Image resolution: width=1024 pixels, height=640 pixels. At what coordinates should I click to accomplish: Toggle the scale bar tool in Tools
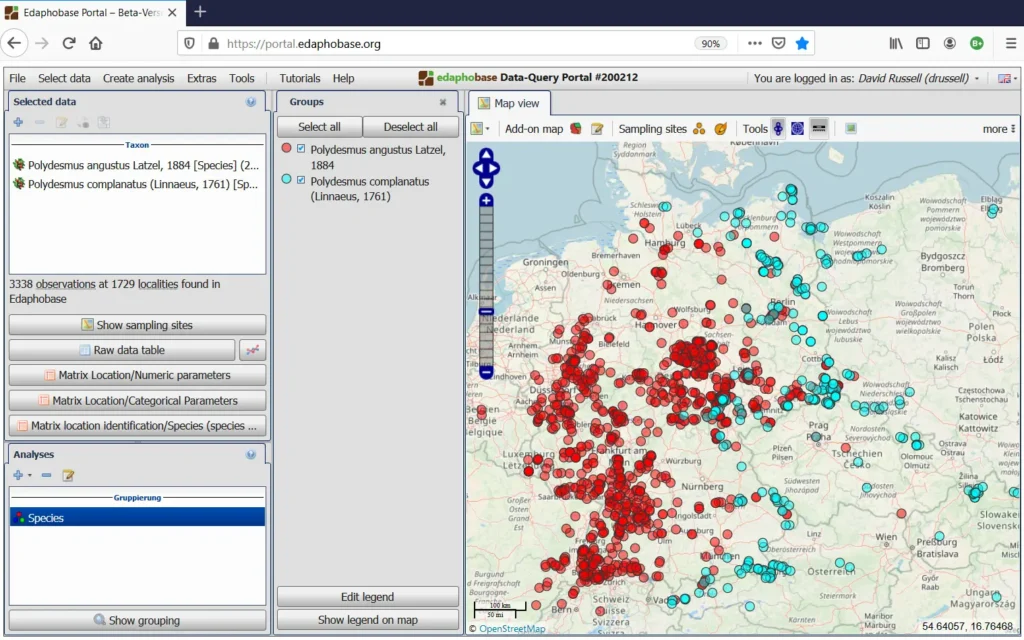tap(818, 129)
